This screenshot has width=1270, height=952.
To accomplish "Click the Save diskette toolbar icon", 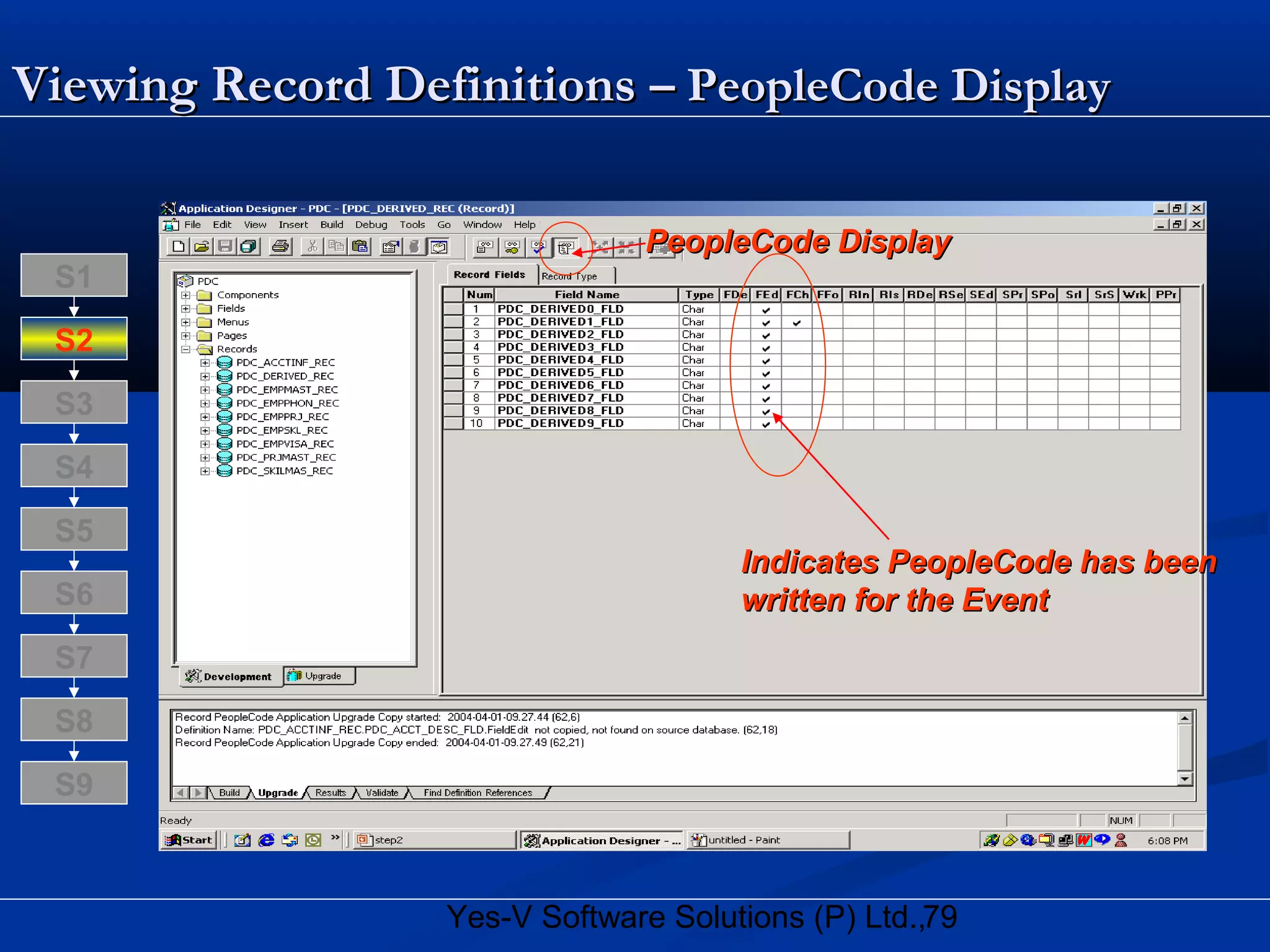I will pos(225,247).
